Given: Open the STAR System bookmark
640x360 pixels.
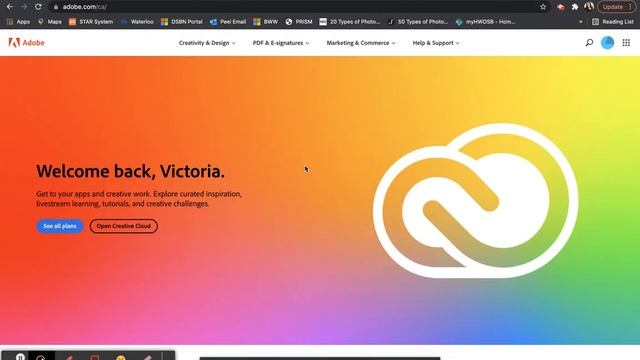Looking at the screenshot, I should click(x=91, y=22).
